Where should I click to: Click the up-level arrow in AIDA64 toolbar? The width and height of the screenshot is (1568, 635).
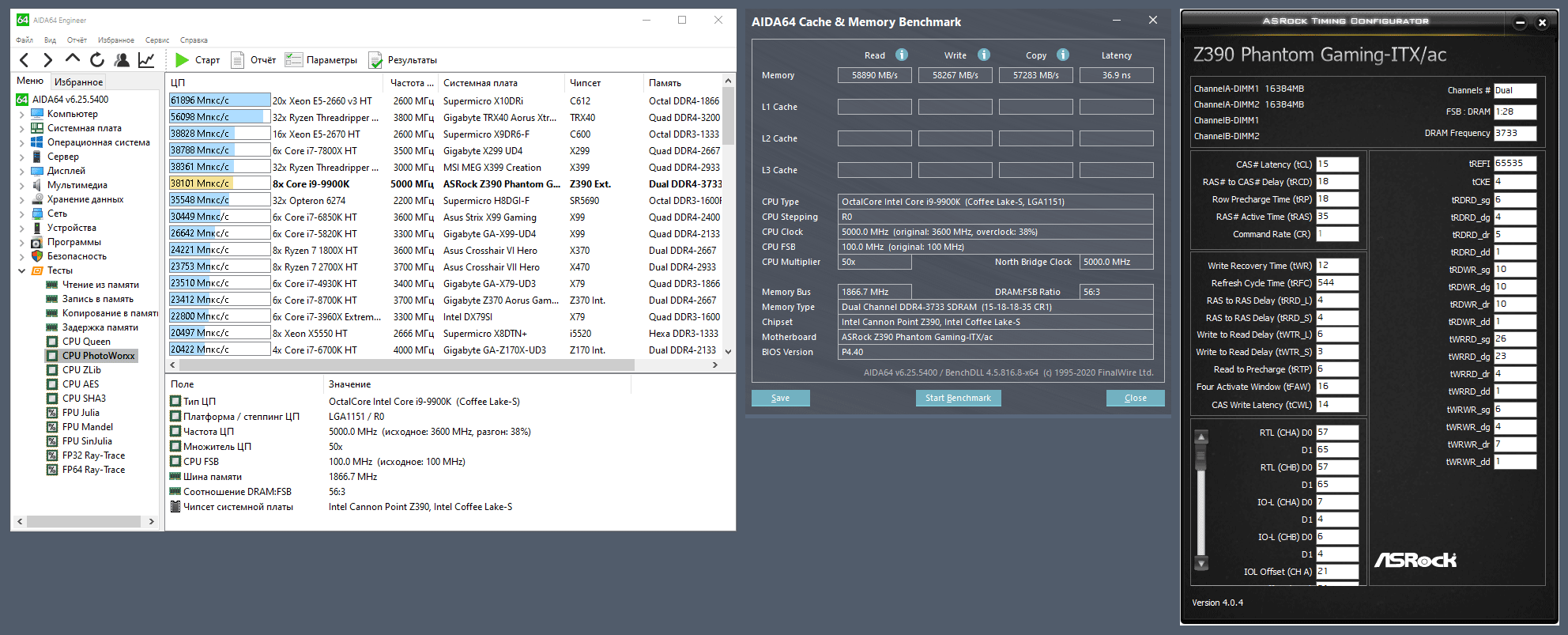(x=73, y=59)
